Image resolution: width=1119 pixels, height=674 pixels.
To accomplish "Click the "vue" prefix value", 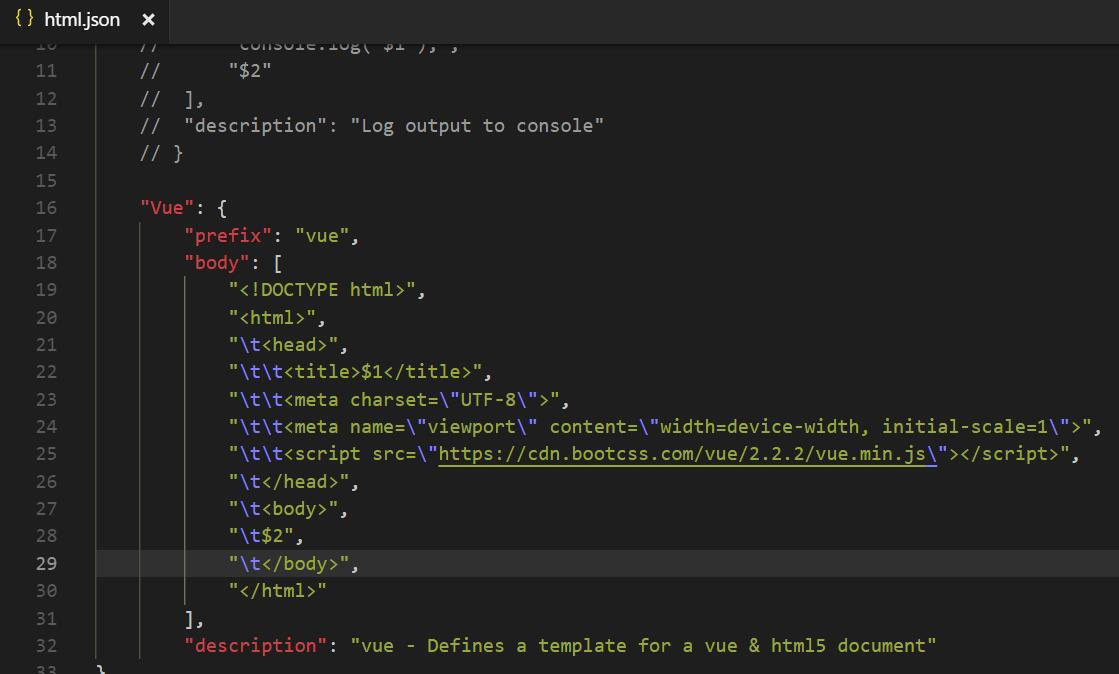I will tap(322, 236).
